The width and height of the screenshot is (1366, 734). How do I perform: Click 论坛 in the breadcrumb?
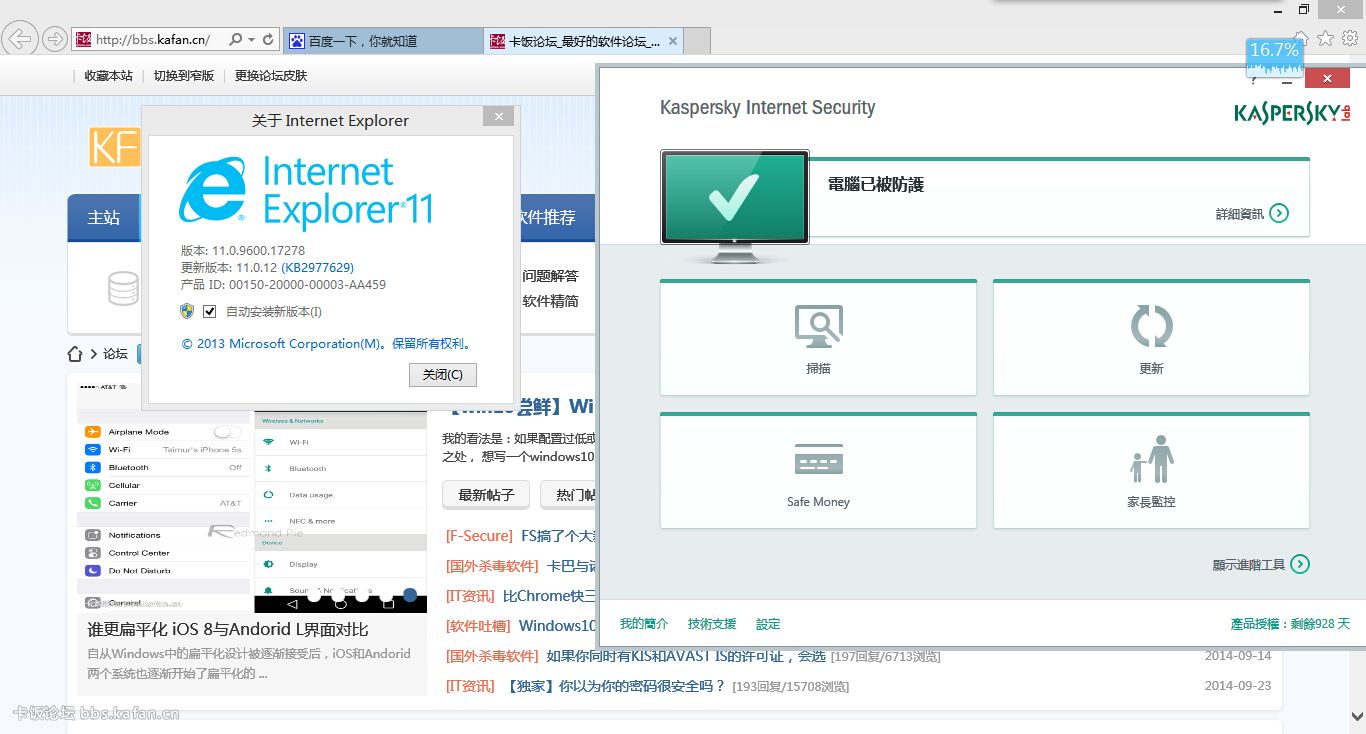point(115,354)
